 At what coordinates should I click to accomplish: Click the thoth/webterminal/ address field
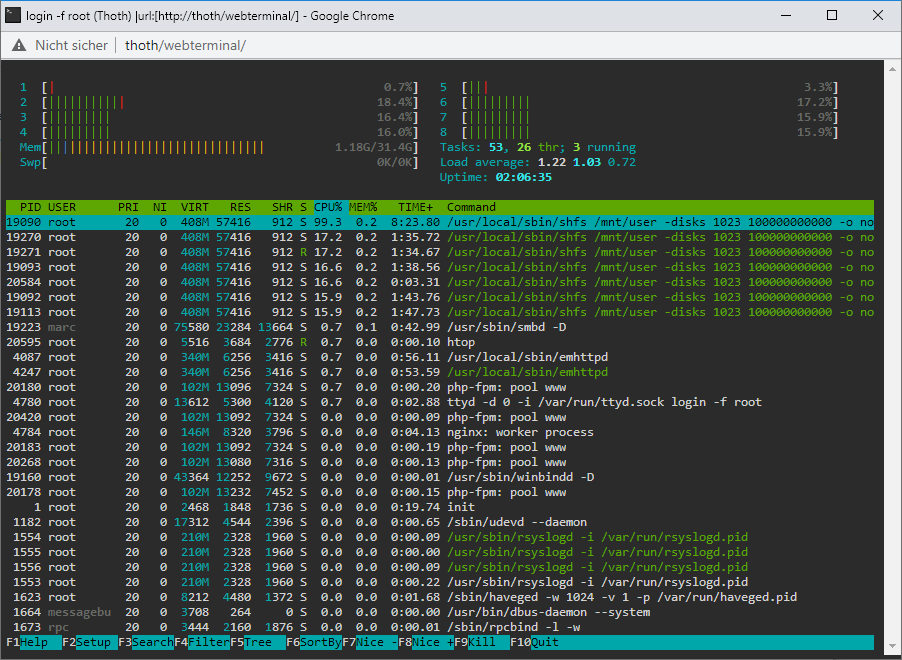[185, 45]
